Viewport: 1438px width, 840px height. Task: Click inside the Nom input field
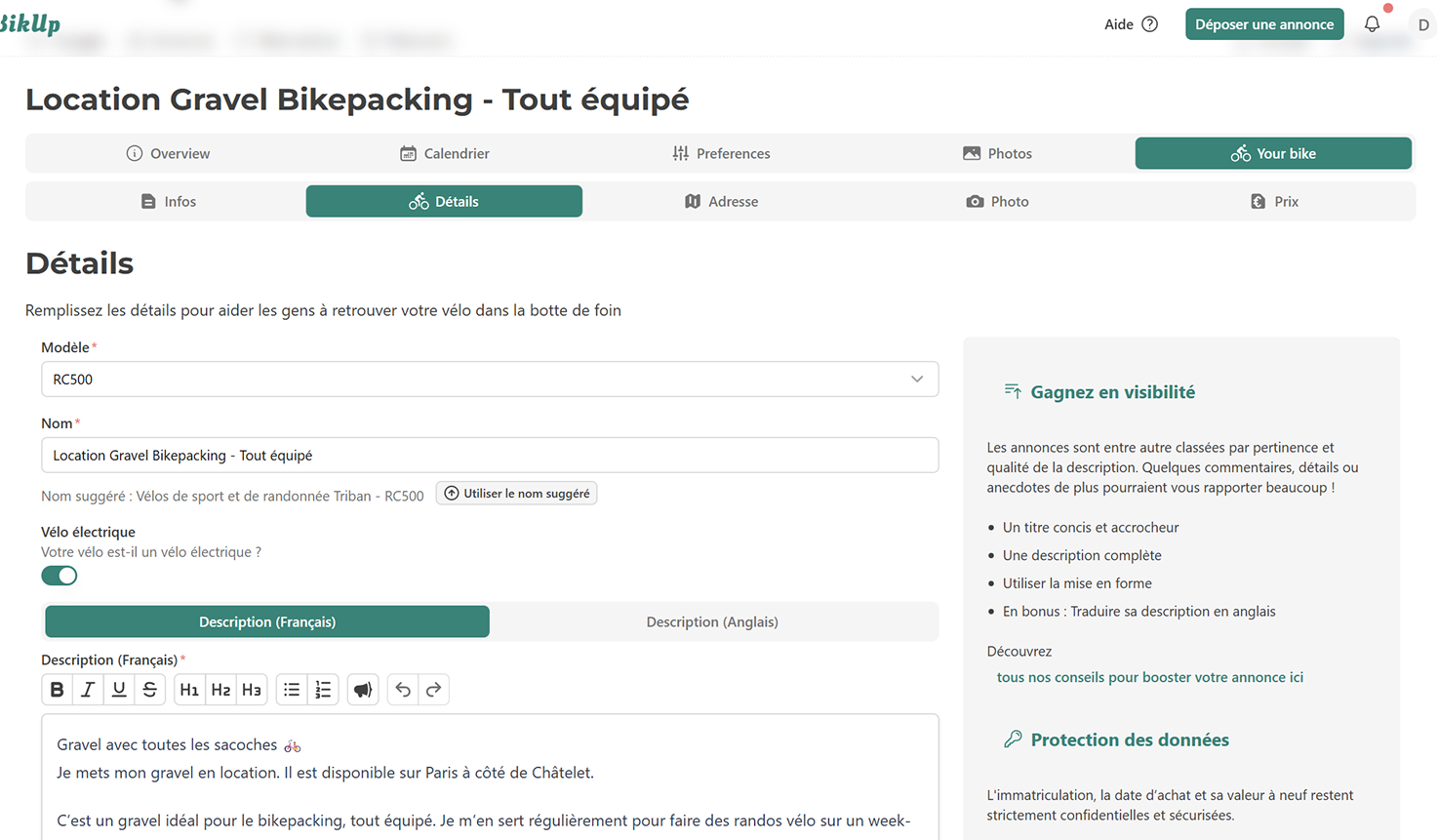tap(488, 455)
